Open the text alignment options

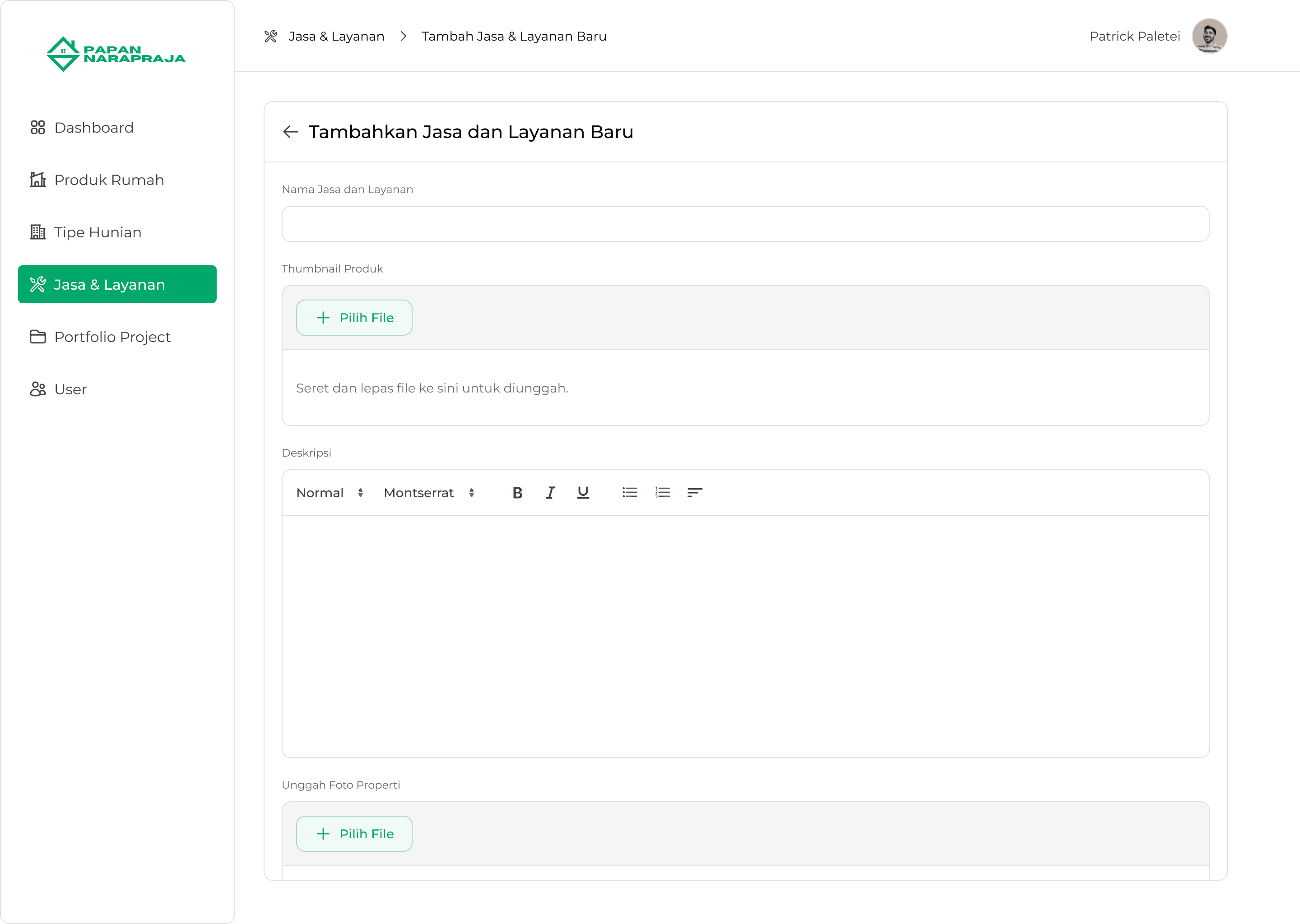[695, 493]
